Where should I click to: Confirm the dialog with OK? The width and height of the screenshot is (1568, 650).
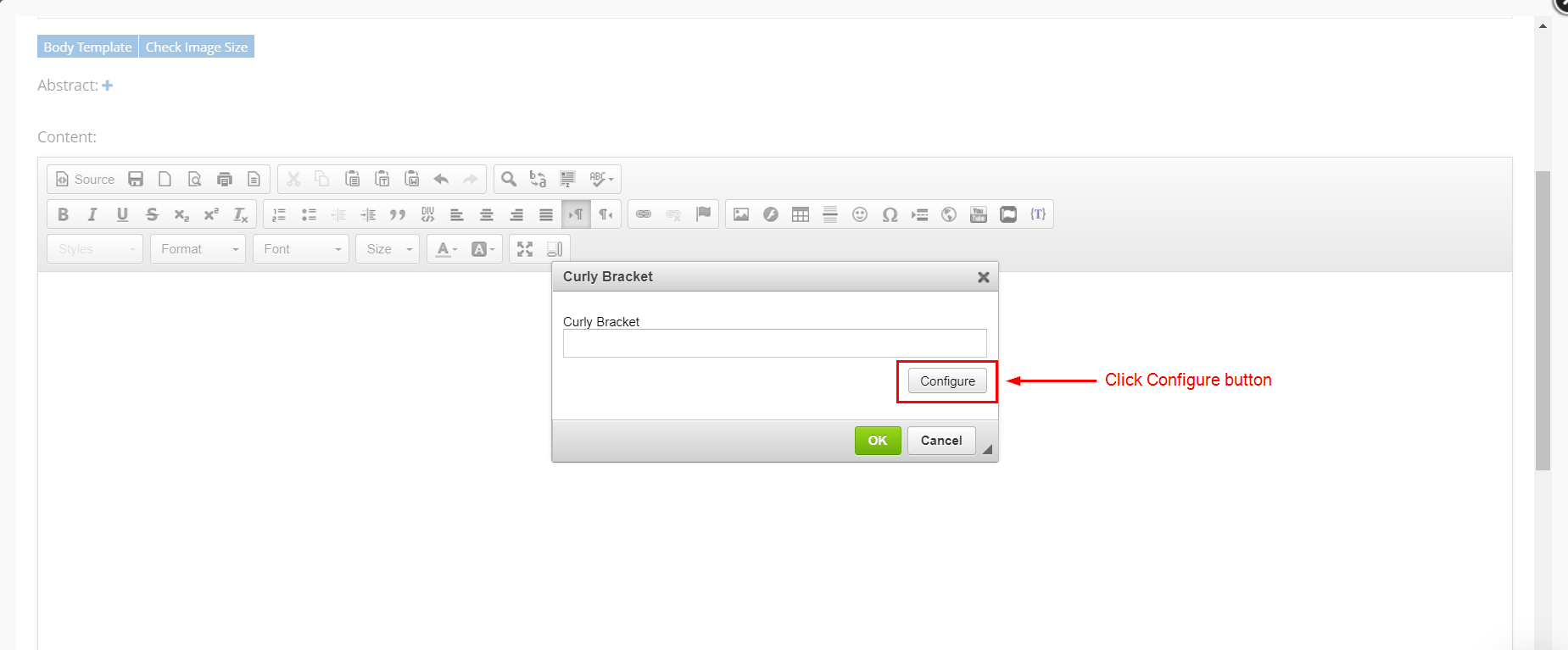(878, 441)
